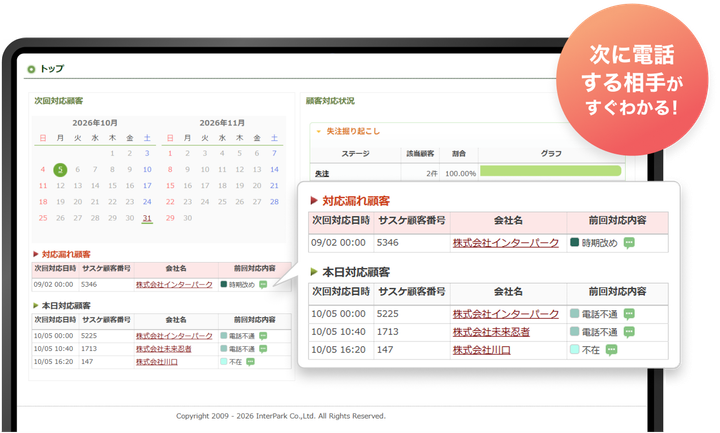Open comment bubble for 5225 row in enlarged callout

[x=629, y=314]
